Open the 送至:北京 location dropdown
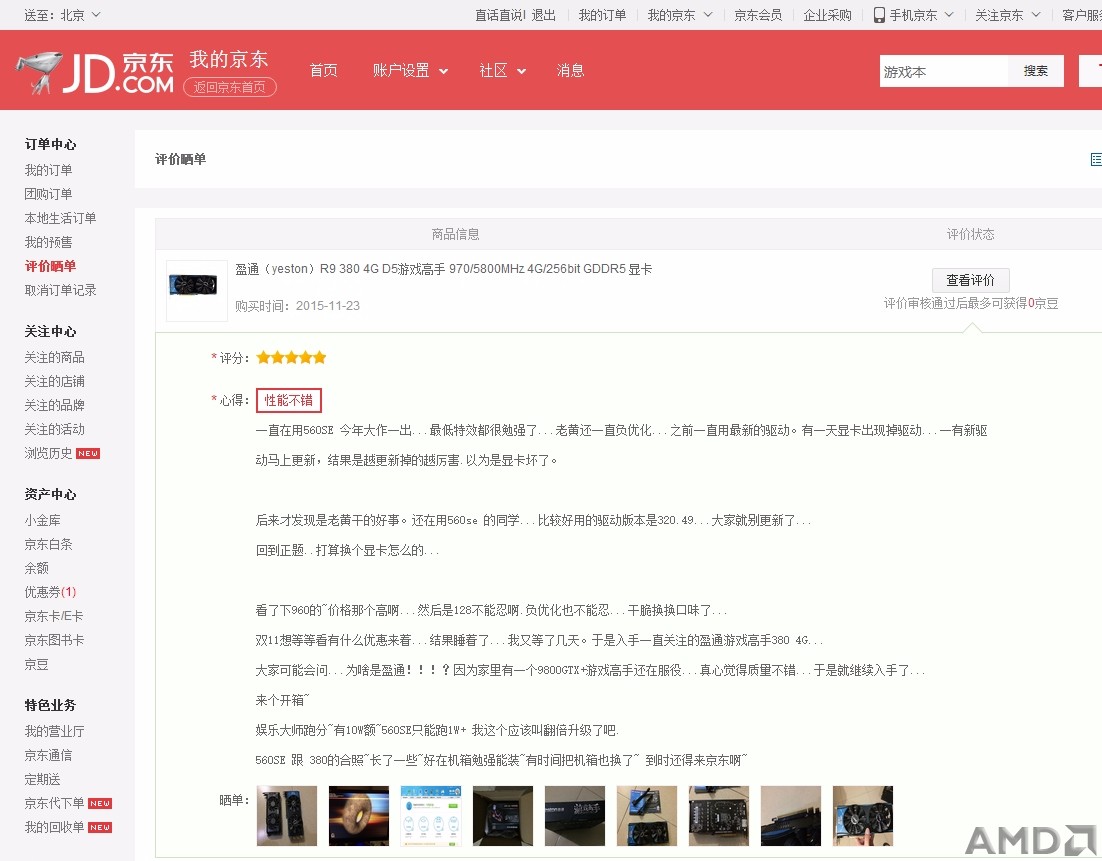1102x861 pixels. [x=62, y=15]
